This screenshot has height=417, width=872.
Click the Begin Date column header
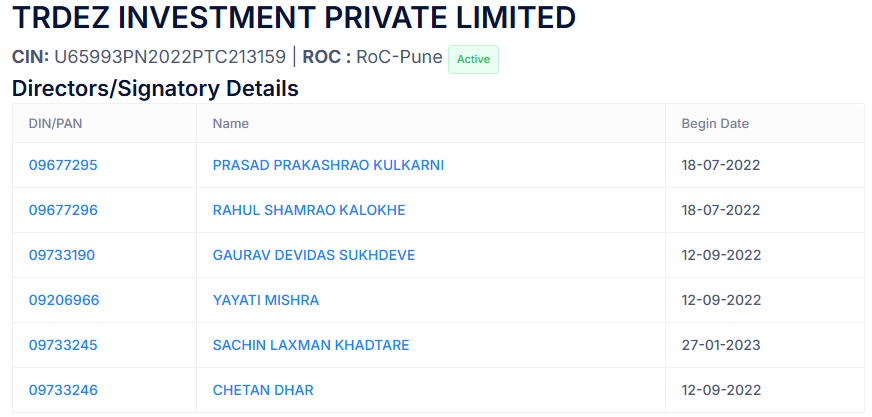coord(715,124)
